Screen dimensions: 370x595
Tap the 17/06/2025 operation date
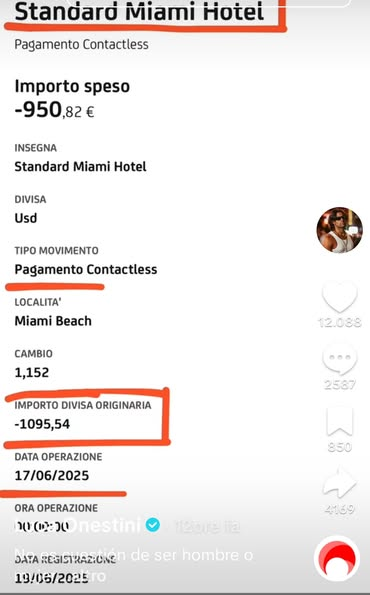tap(52, 475)
